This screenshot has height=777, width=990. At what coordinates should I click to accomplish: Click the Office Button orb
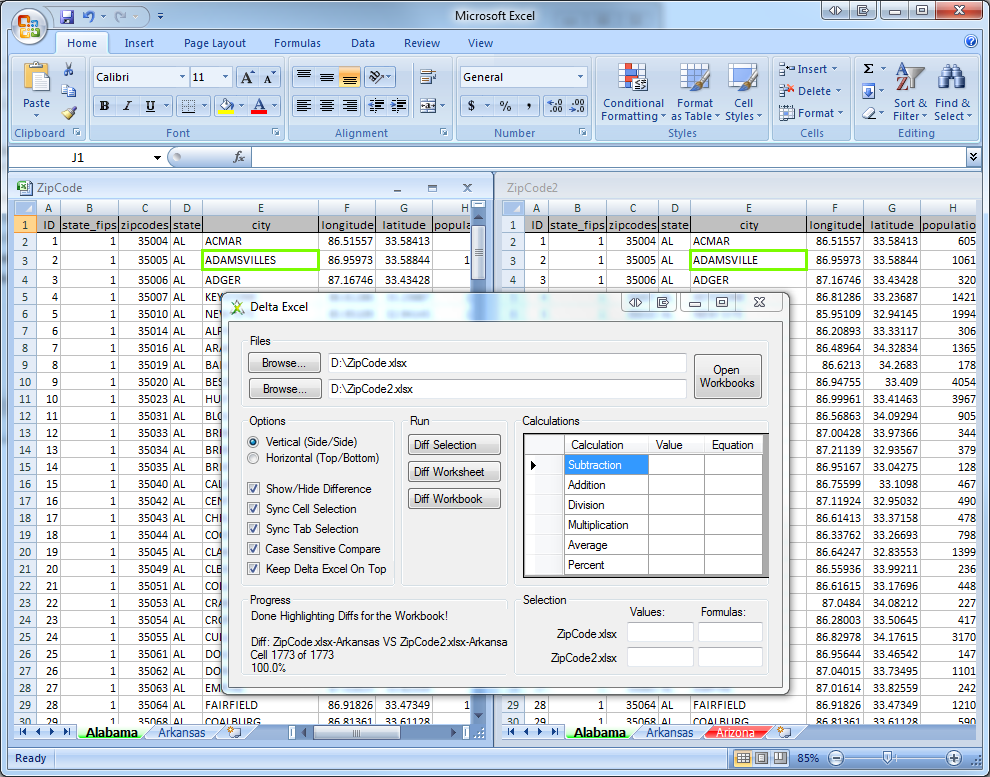point(29,27)
